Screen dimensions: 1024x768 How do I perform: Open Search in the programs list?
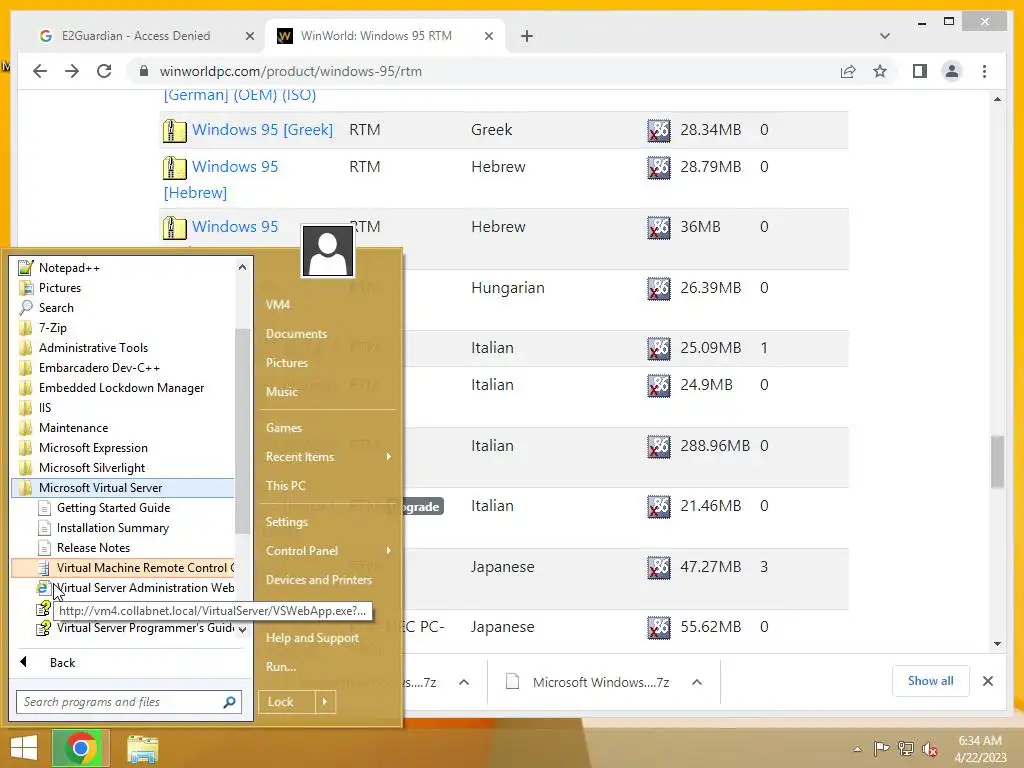tap(56, 308)
